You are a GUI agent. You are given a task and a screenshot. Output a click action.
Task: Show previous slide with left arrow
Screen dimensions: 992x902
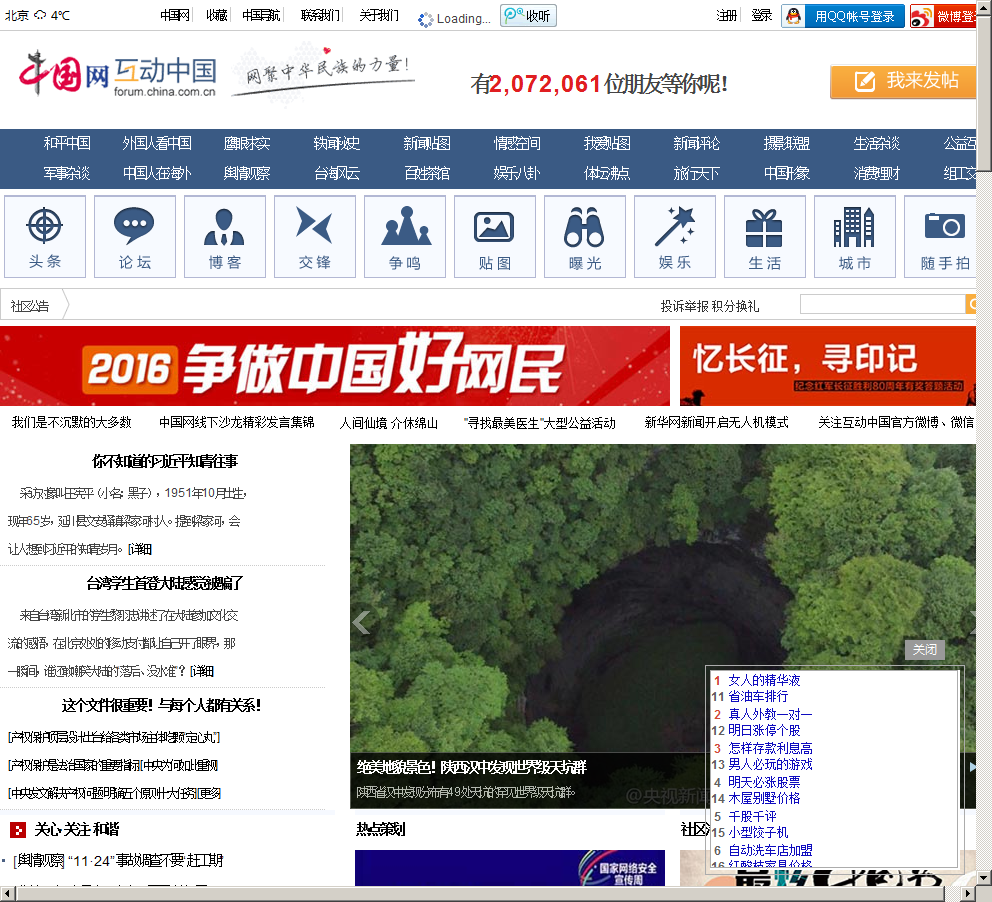pyautogui.click(x=361, y=623)
